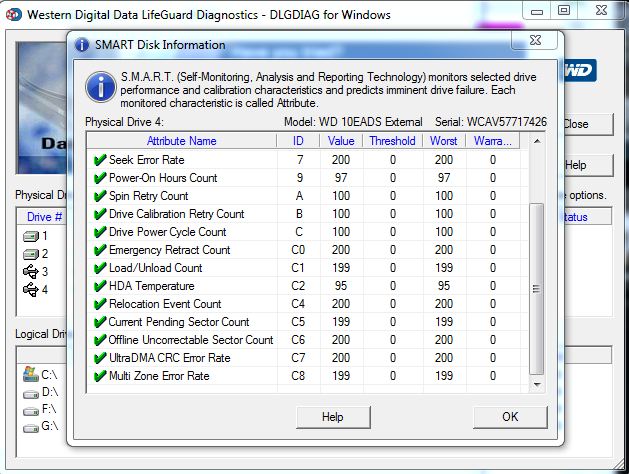Select Load/Unload Count row text
This screenshot has width=629, height=474.
tap(156, 268)
